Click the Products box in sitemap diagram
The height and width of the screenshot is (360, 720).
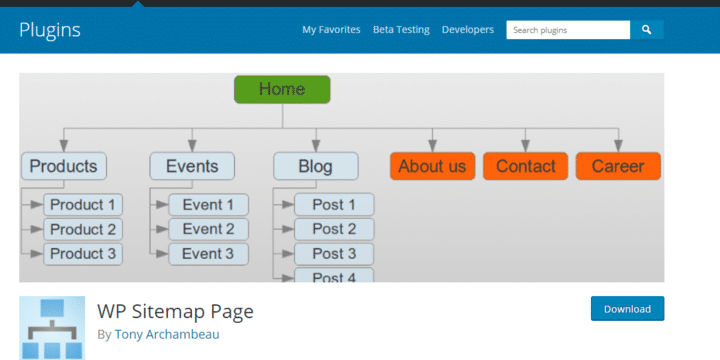click(x=64, y=166)
